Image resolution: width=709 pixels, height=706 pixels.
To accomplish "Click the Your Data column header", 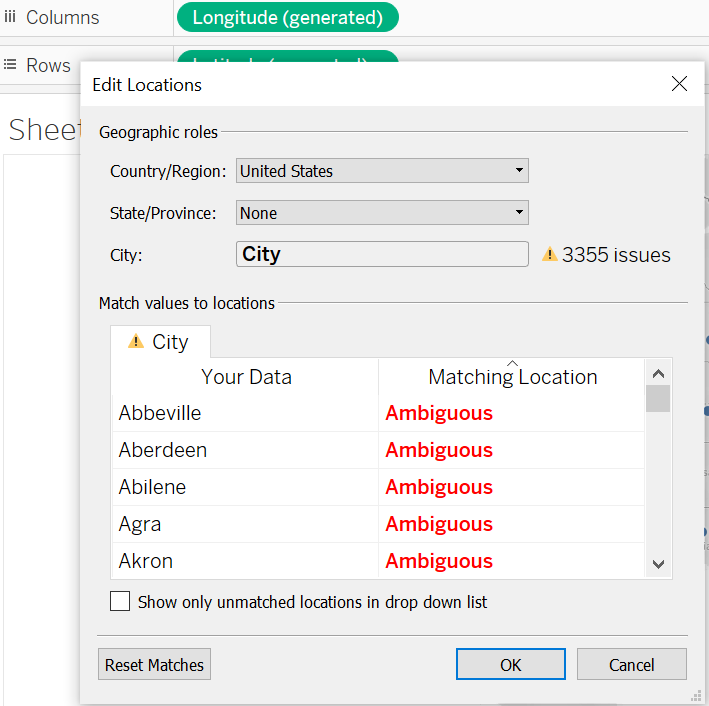I will (x=246, y=377).
